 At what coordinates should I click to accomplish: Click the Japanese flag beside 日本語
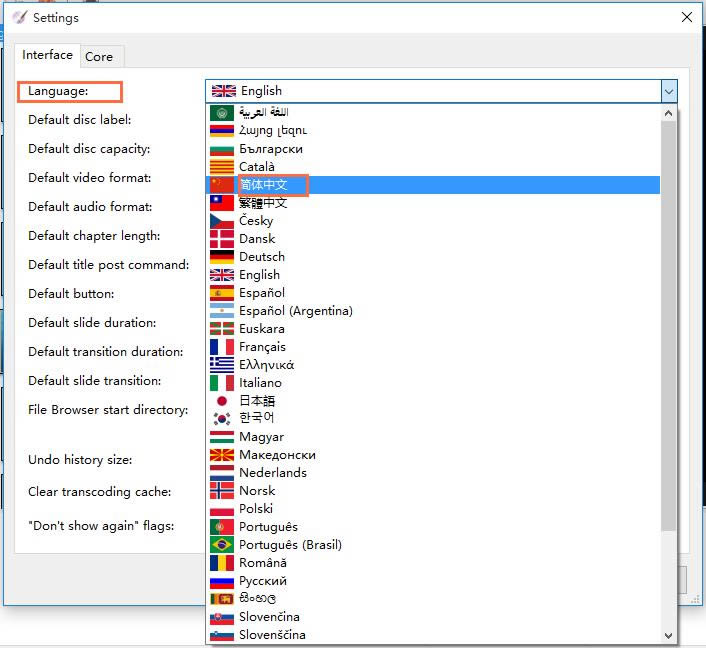pyautogui.click(x=222, y=401)
